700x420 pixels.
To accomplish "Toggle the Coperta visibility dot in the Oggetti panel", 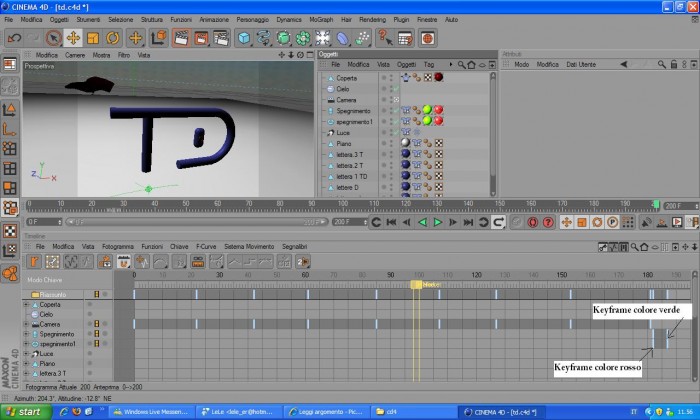I will click(383, 78).
